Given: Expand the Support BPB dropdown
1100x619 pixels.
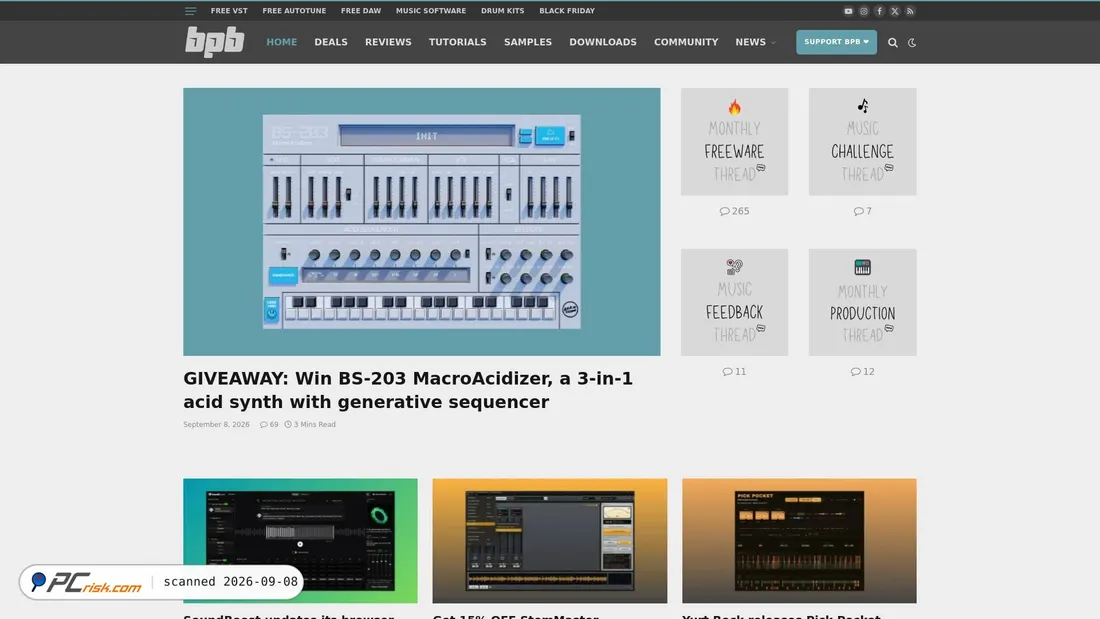Looking at the screenshot, I should (836, 42).
